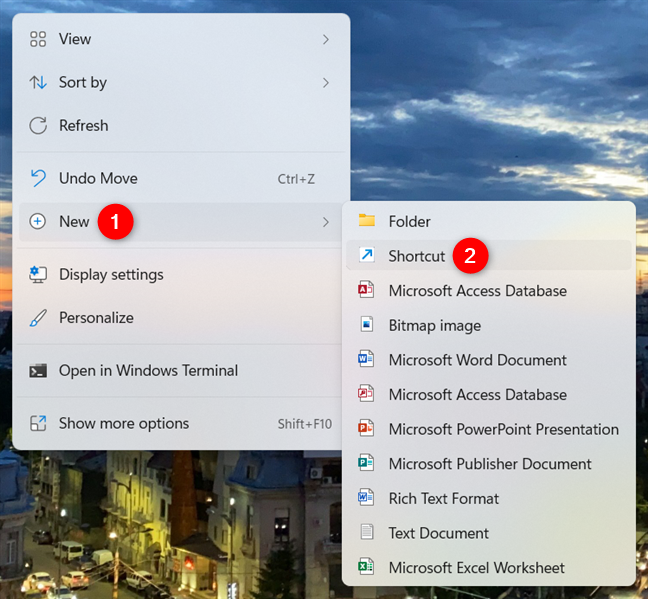Click the Text Document page icon
This screenshot has height=599, width=648.
point(367,532)
